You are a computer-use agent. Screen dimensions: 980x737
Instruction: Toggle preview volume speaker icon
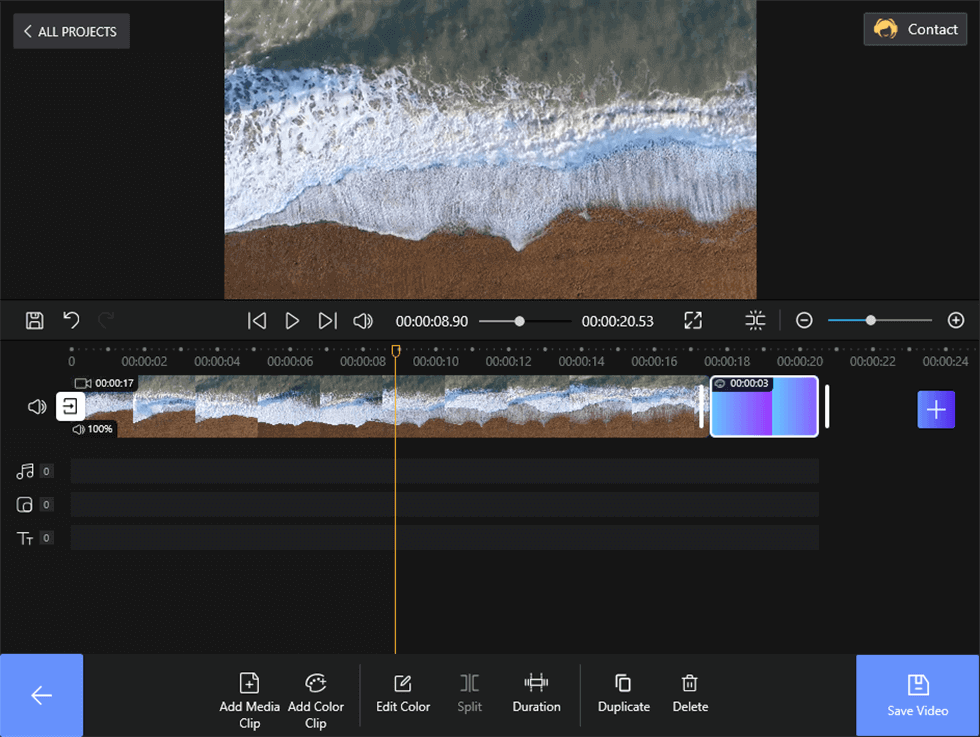point(363,321)
